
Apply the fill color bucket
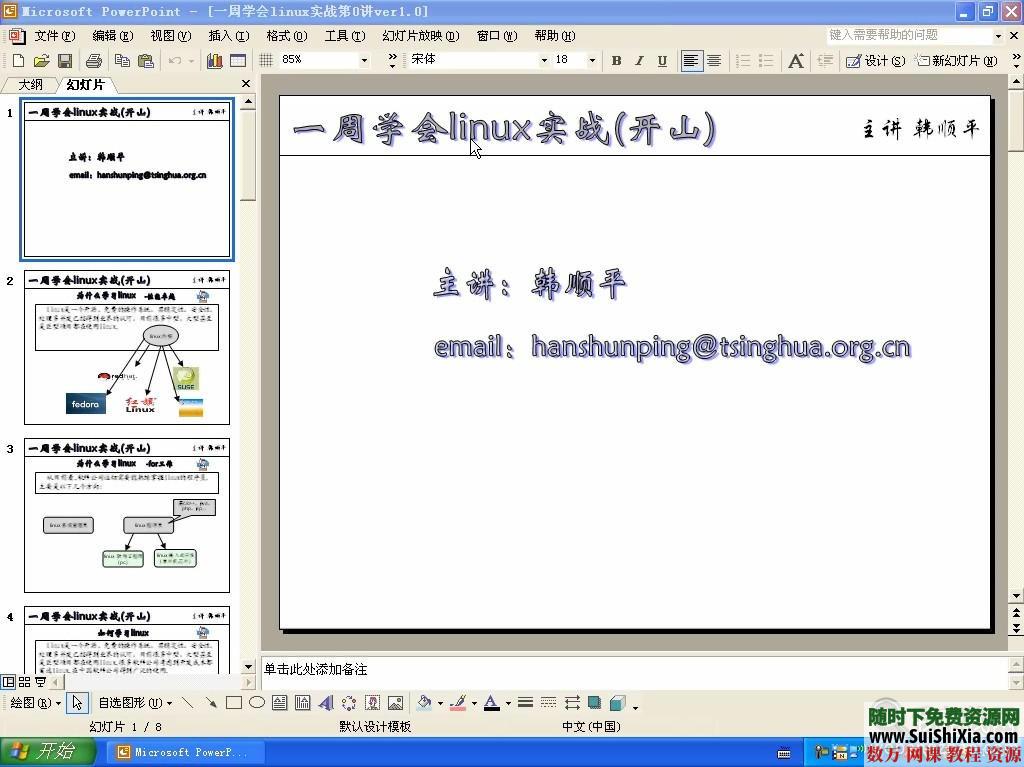(x=424, y=703)
